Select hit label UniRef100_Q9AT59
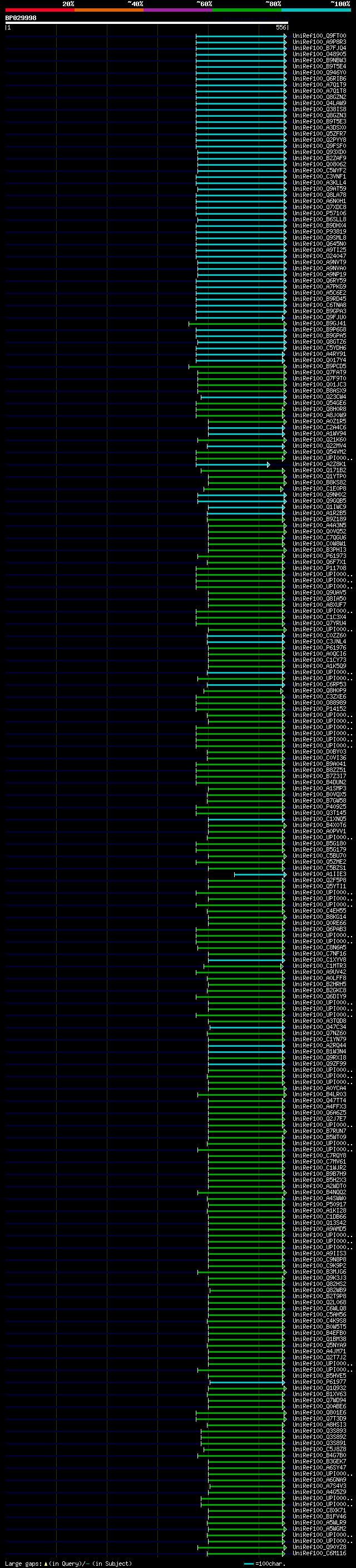Viewport: 356px width, 1568px height. [319, 189]
